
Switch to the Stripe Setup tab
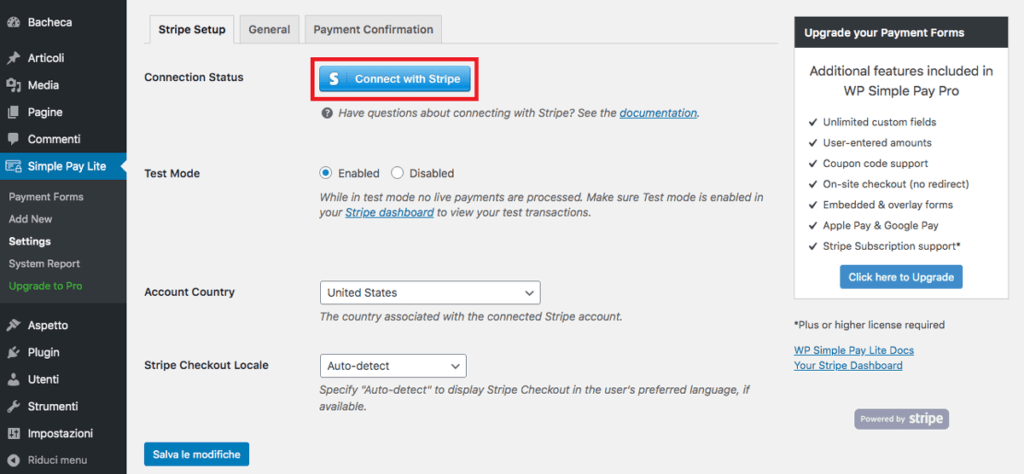[192, 29]
